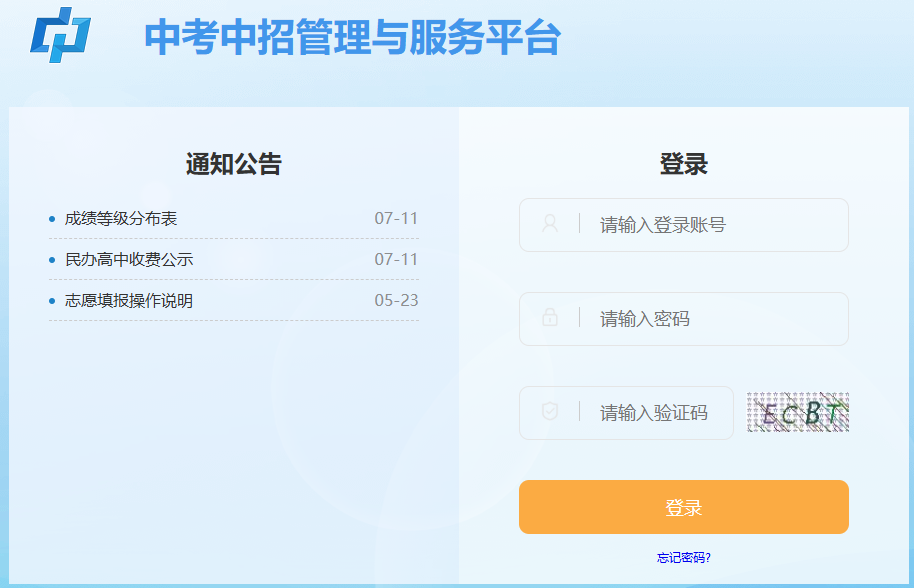This screenshot has height=588, width=914.
Task: Click the 05-23 date of 志愿填报操作说明
Action: click(x=396, y=300)
